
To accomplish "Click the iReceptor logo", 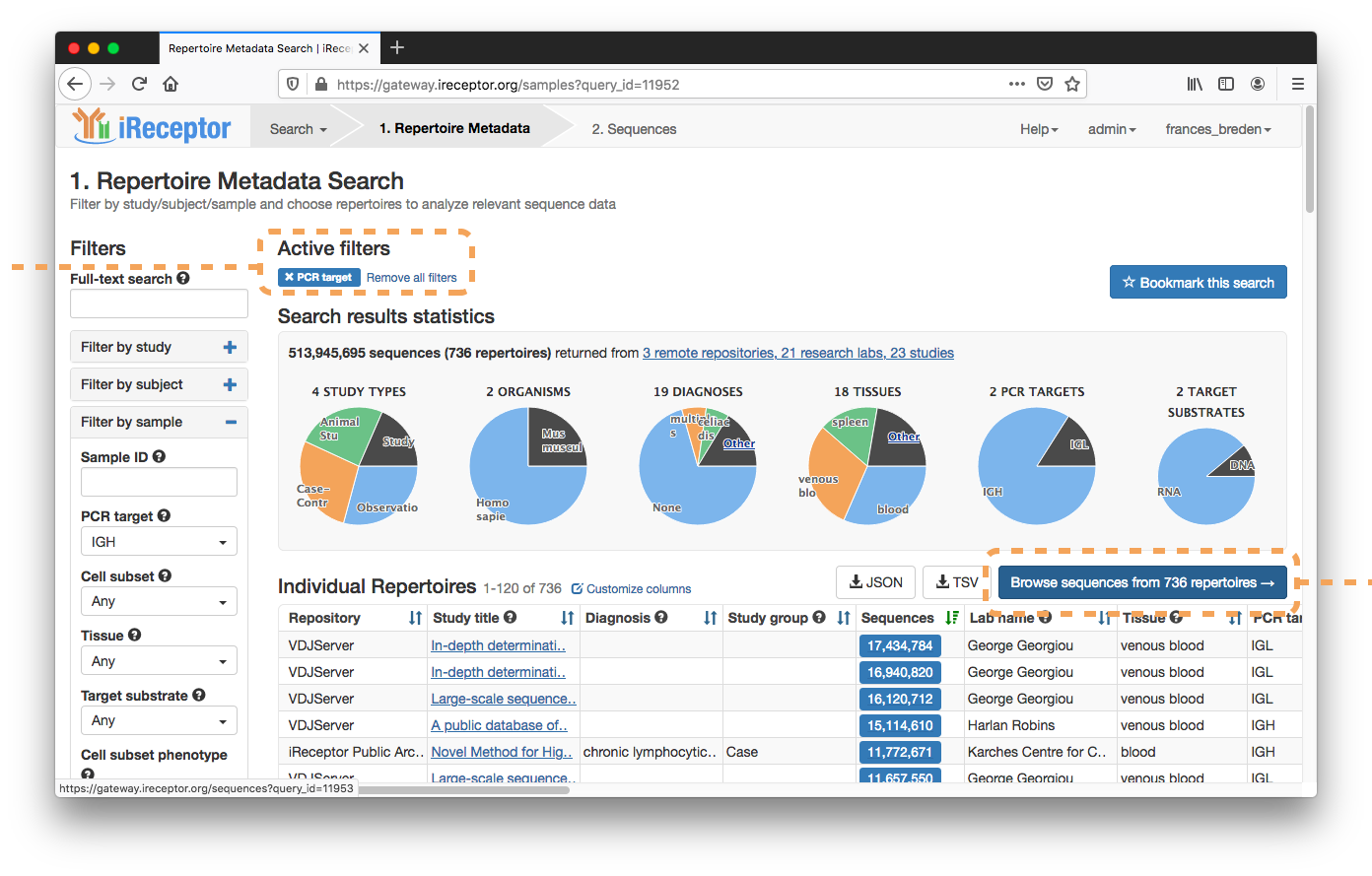I will 152,127.
